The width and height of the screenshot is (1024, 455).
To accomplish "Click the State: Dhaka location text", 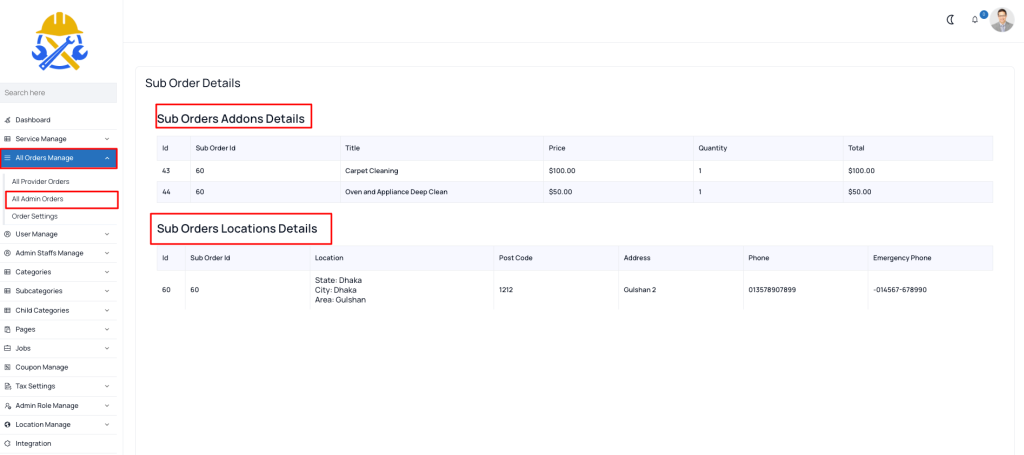I will pyautogui.click(x=338, y=280).
